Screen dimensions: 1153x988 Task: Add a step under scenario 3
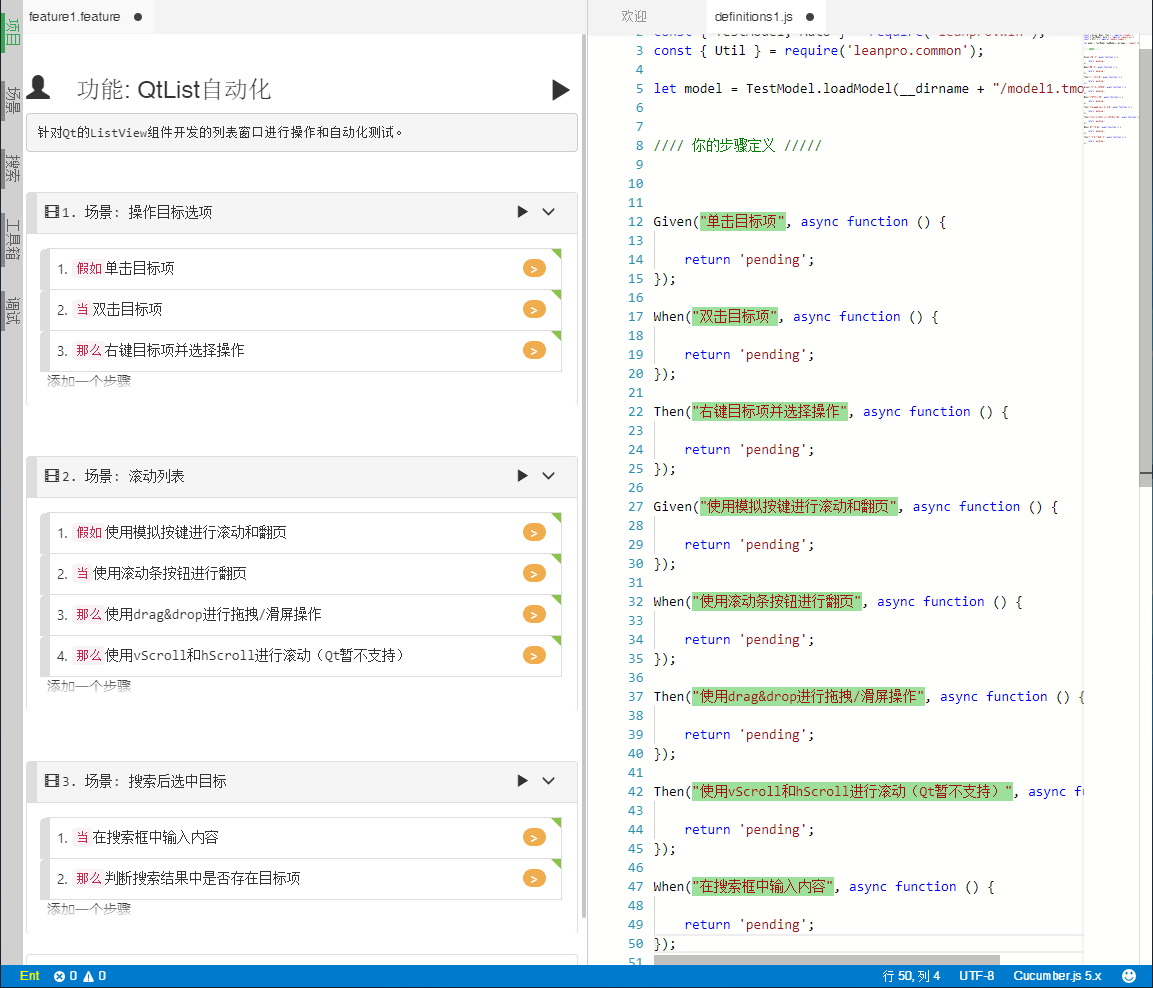[x=89, y=909]
